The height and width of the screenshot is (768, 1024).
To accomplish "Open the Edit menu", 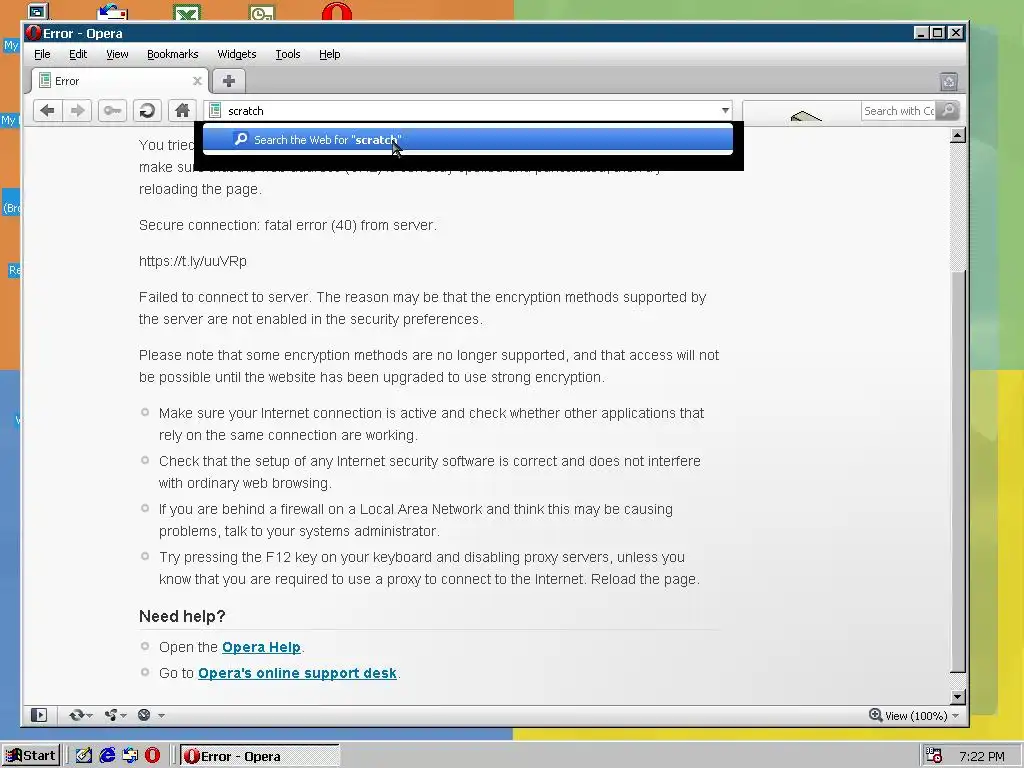I will [x=78, y=54].
